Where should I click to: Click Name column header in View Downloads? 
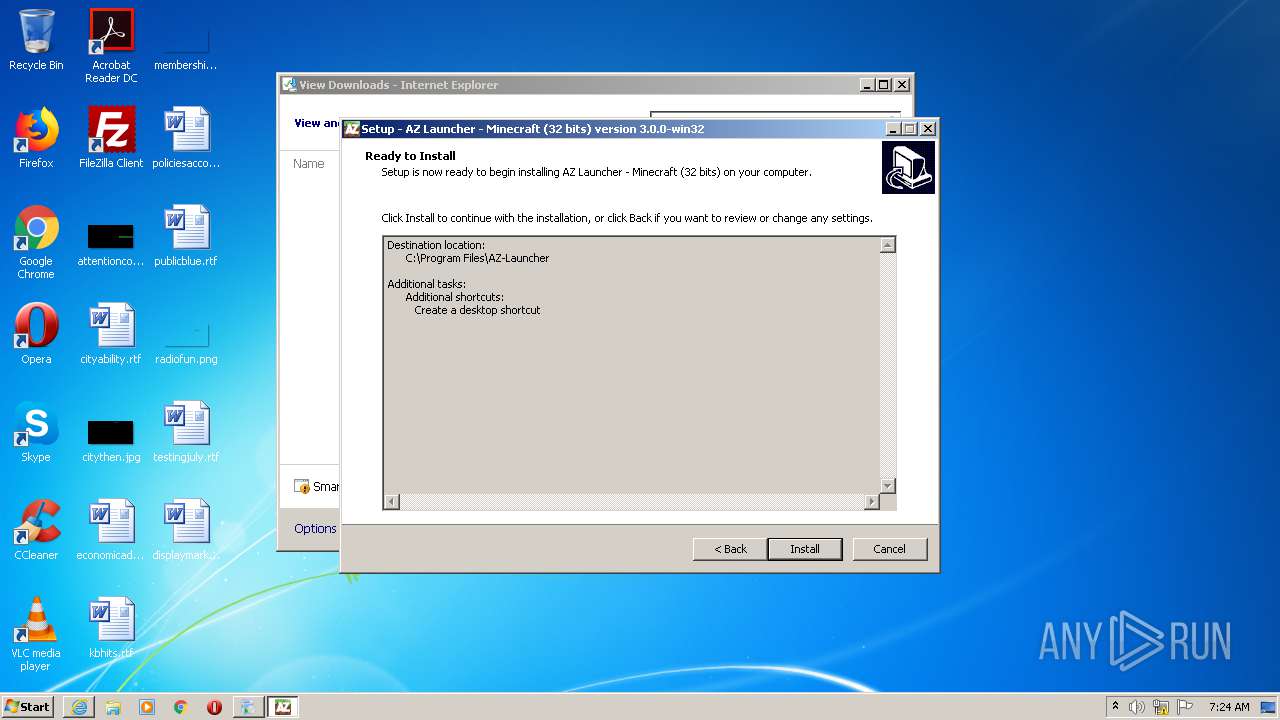point(309,163)
